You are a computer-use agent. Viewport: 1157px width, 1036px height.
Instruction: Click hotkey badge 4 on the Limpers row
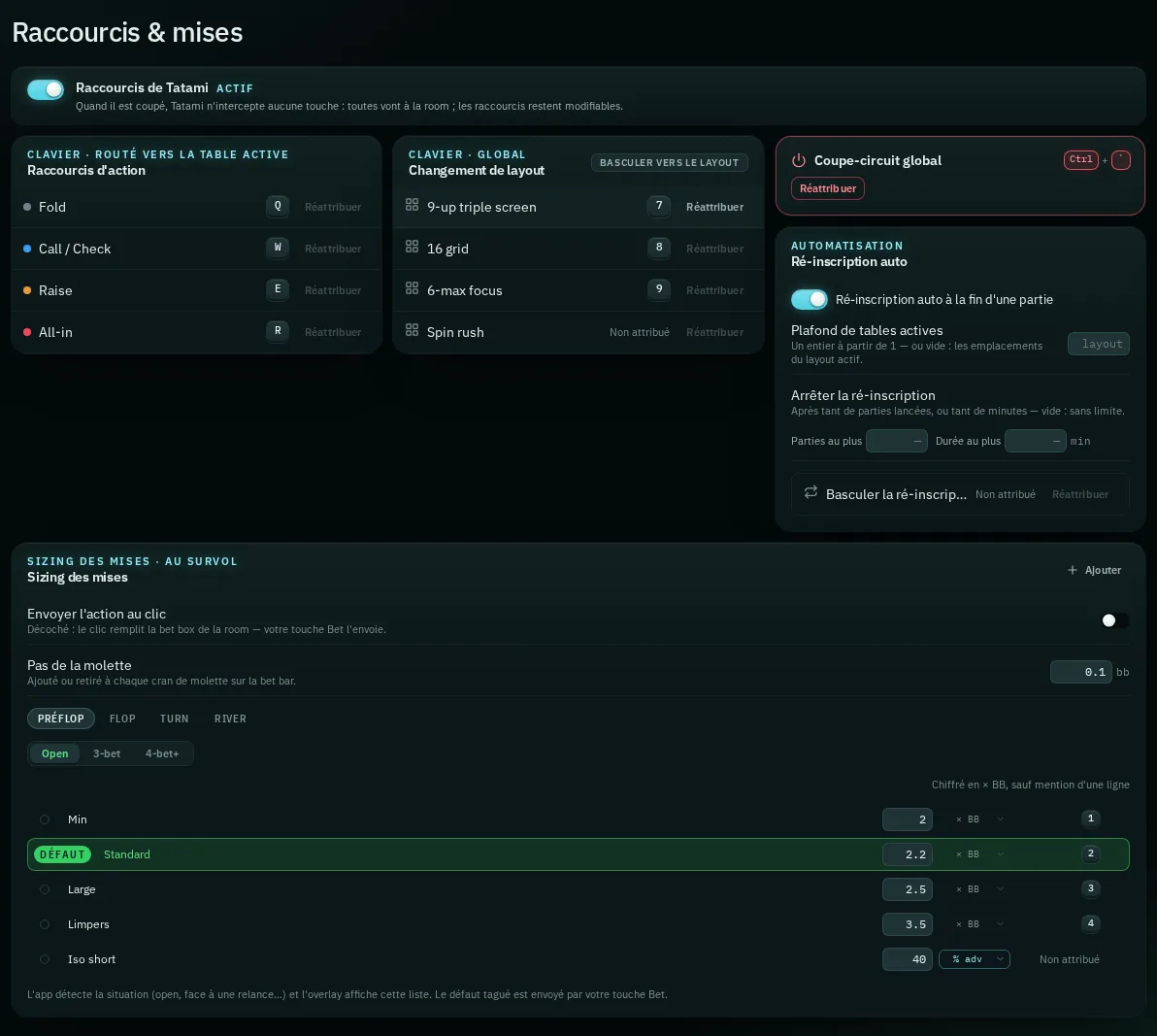1091,923
